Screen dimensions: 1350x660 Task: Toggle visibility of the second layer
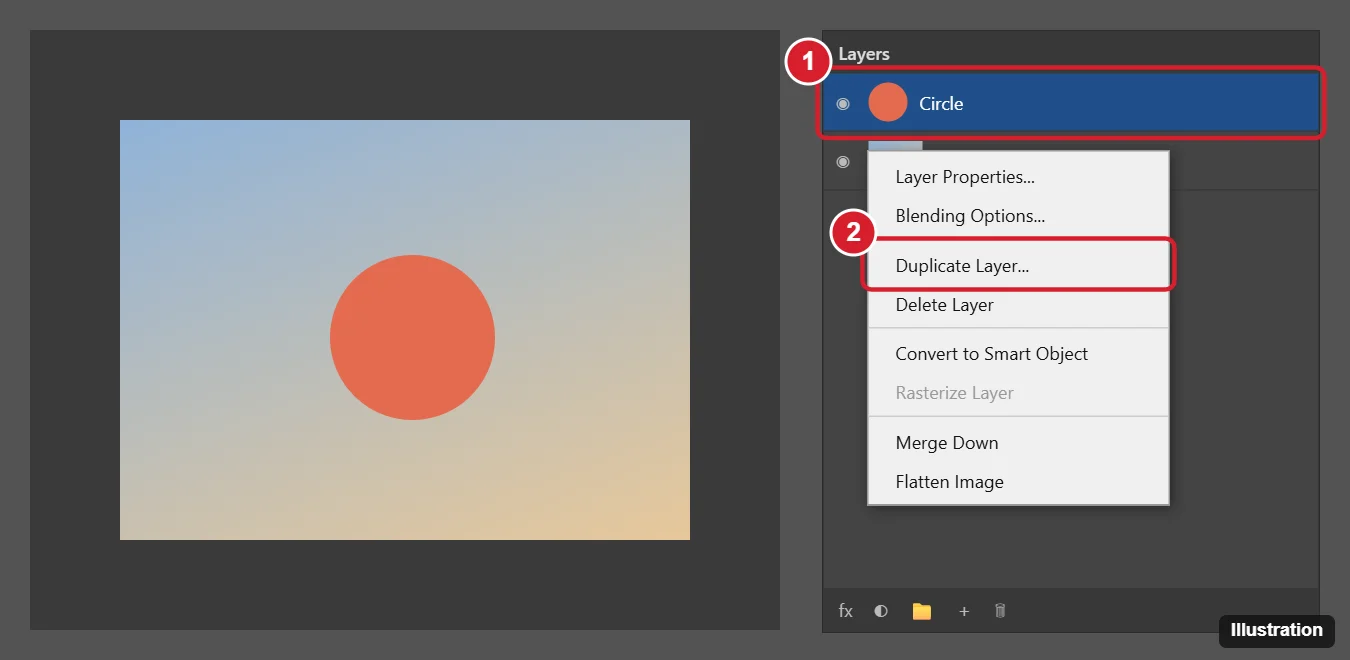(x=843, y=162)
